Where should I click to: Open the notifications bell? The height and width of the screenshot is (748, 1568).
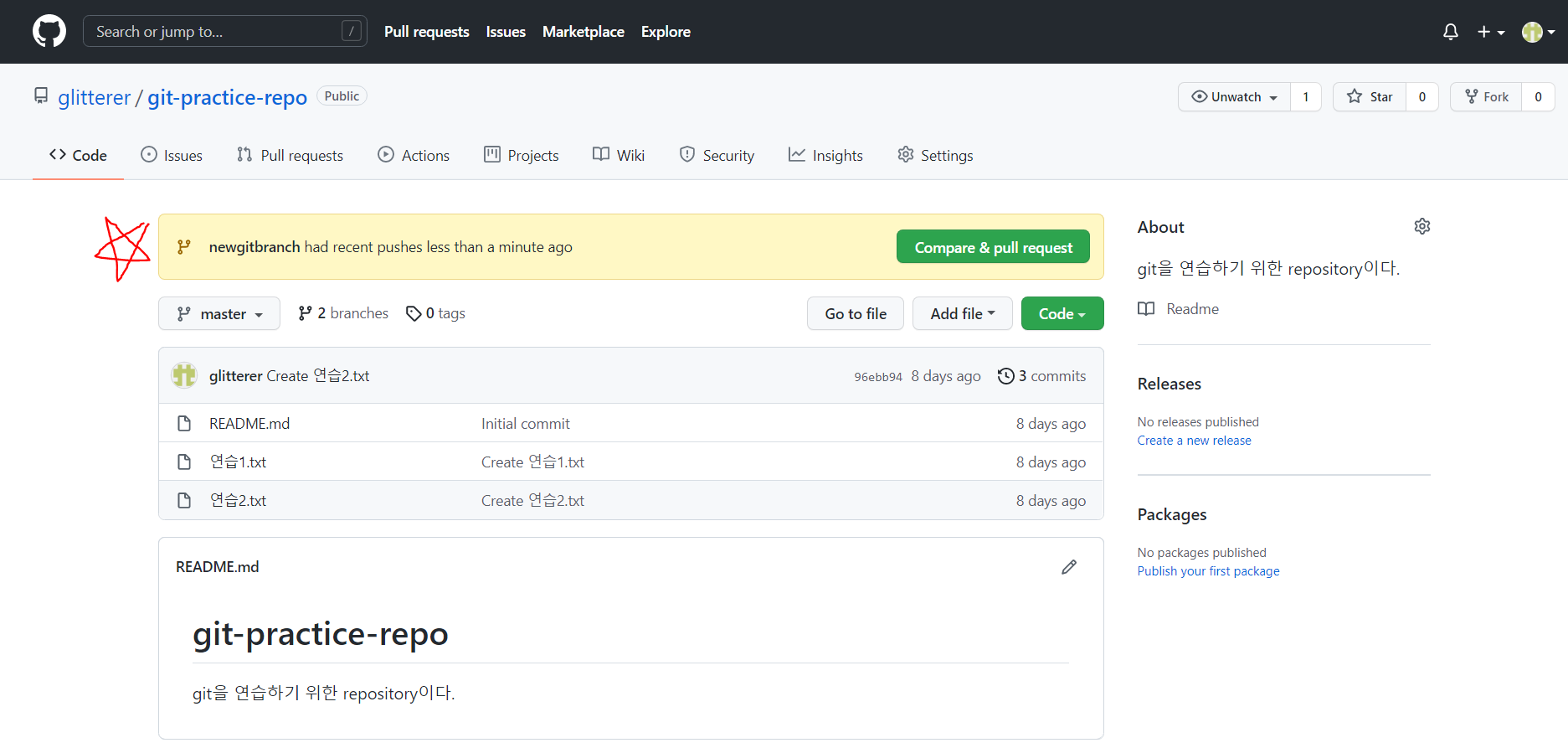pyautogui.click(x=1451, y=32)
